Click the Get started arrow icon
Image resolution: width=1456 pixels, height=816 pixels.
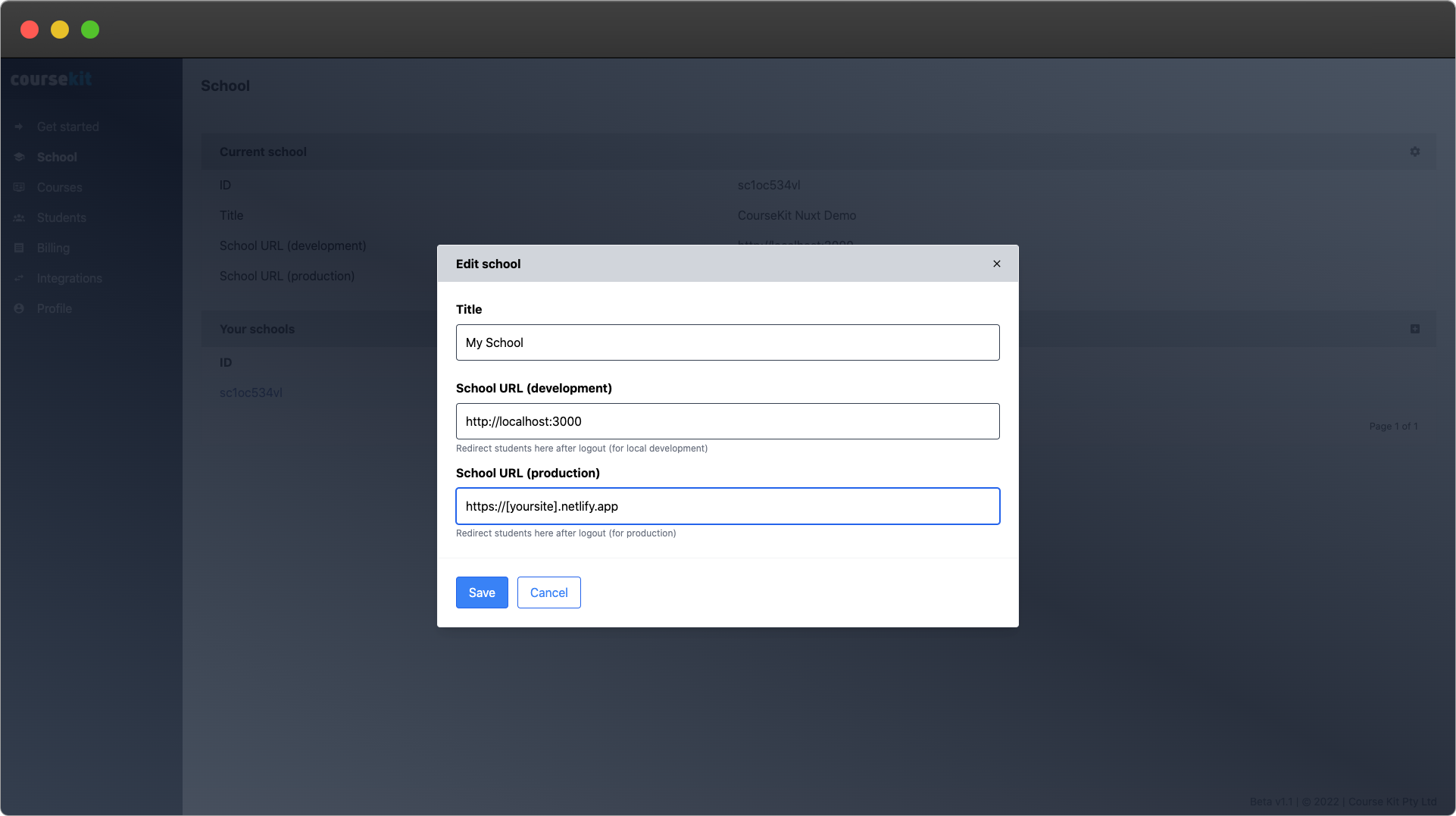(x=19, y=127)
